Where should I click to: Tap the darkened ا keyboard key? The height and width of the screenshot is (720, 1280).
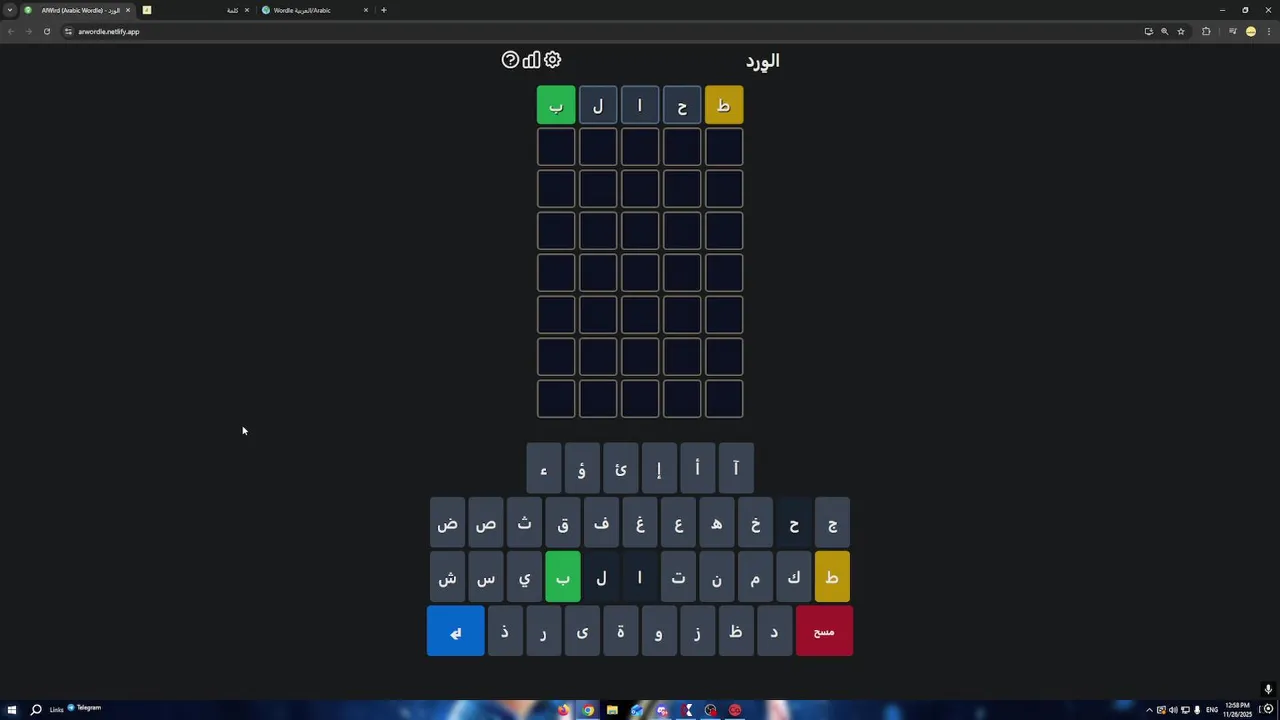pyautogui.click(x=640, y=577)
